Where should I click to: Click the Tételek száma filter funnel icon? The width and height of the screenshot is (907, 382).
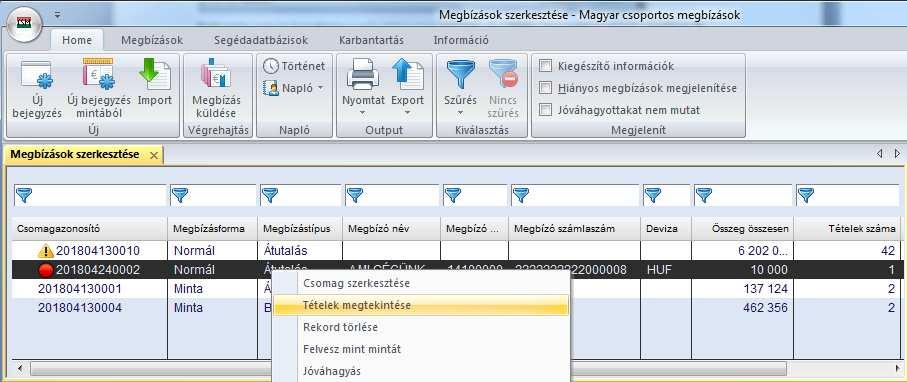pos(806,196)
